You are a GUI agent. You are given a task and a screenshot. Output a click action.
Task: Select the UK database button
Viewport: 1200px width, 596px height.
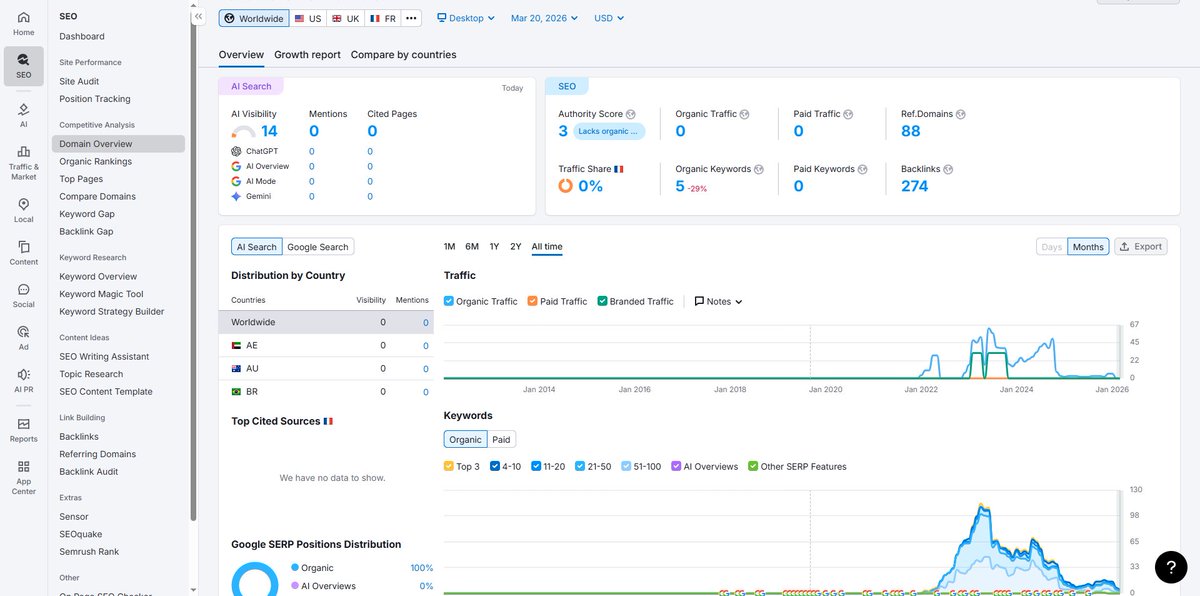tap(345, 18)
